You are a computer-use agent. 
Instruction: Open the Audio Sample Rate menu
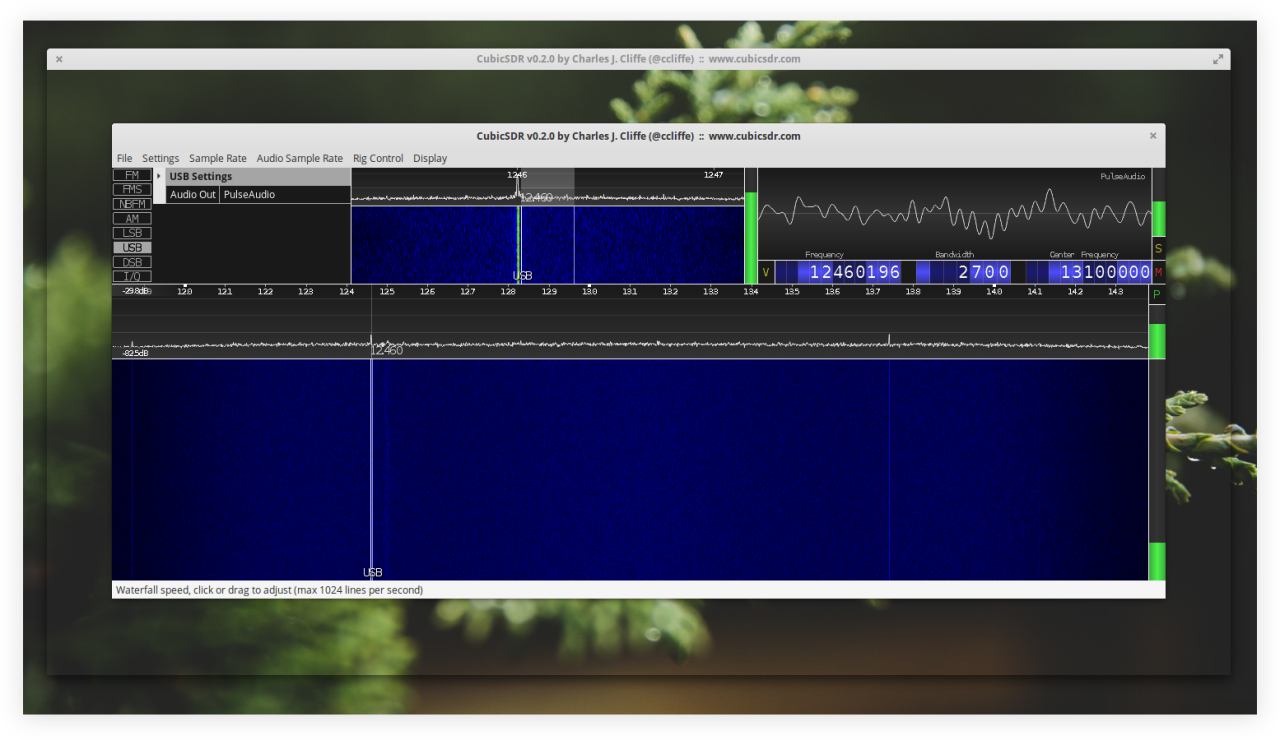click(x=299, y=158)
